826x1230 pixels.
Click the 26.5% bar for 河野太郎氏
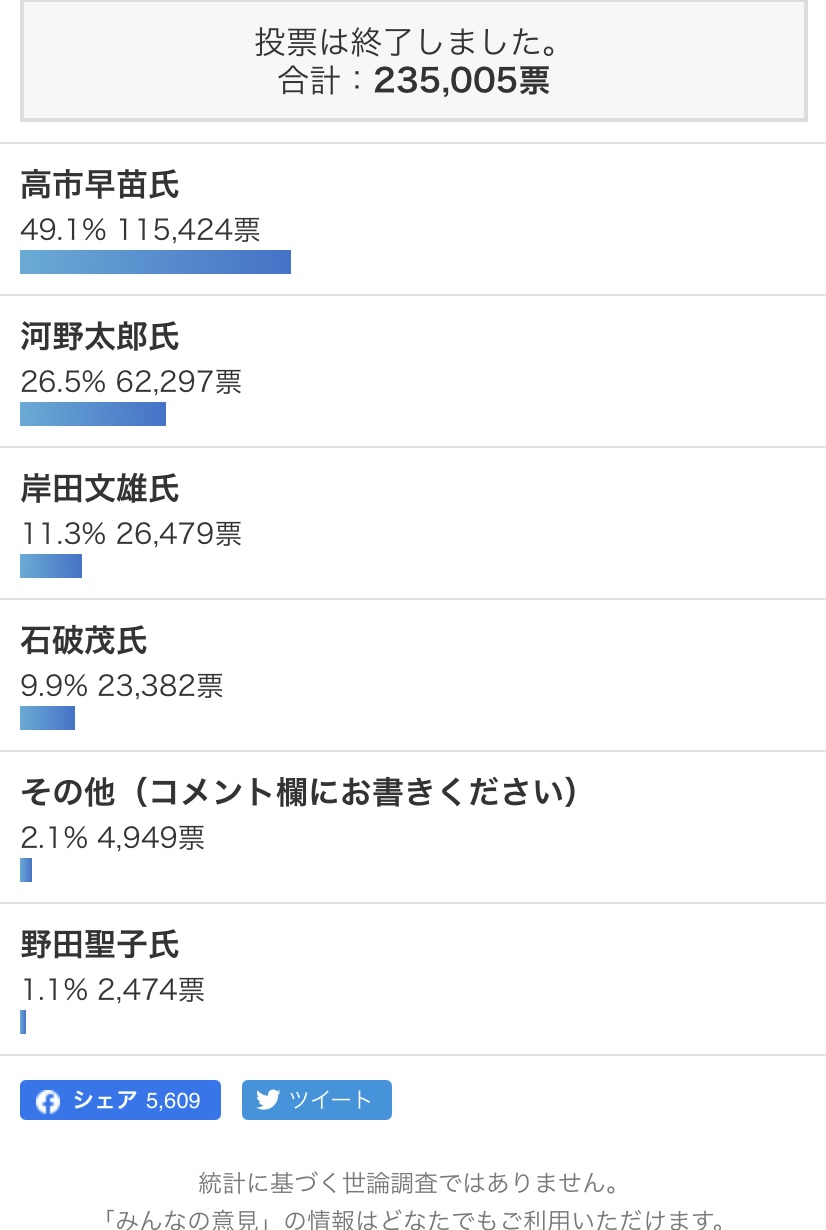[x=93, y=414]
